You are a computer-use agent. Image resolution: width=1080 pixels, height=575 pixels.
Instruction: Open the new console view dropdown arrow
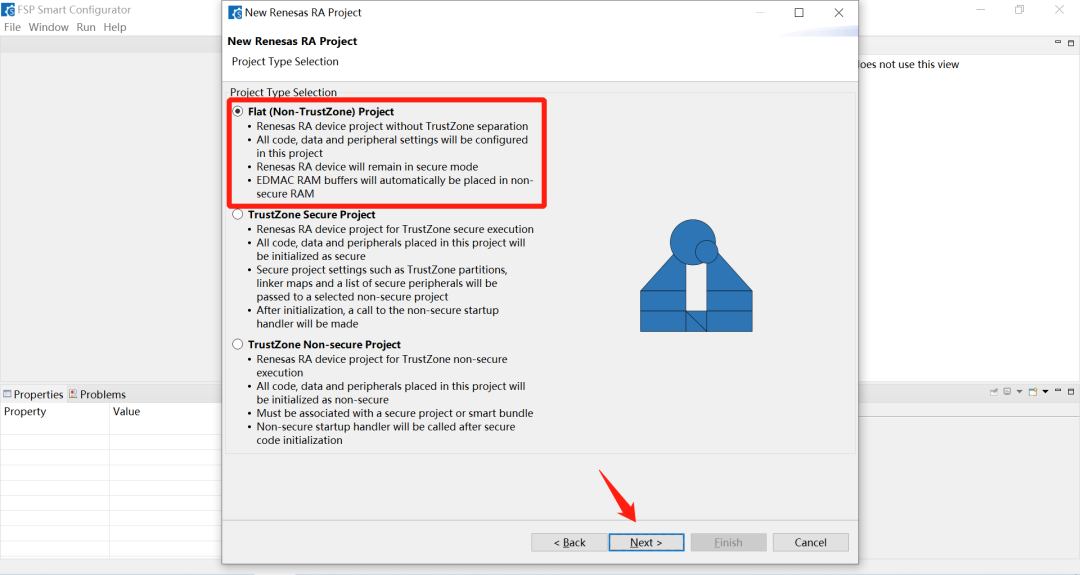[1045, 391]
